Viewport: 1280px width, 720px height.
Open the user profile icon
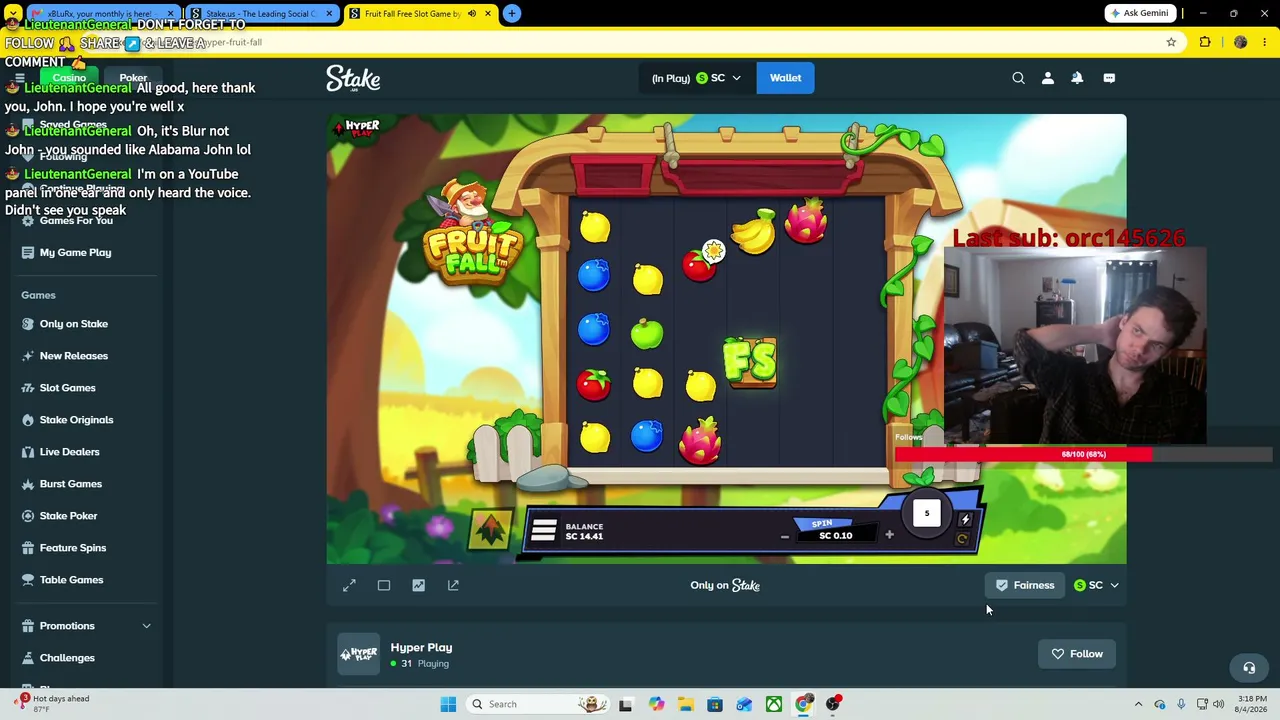coord(1048,78)
